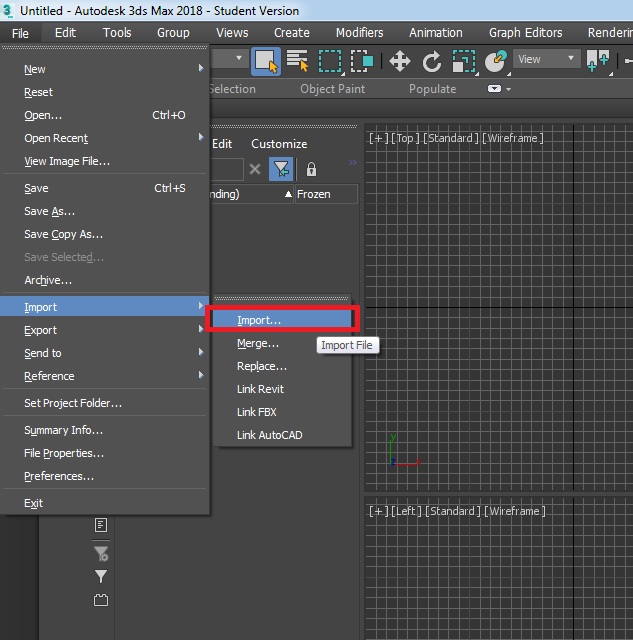Activate Select and Rotate tool
Viewport: 633px width, 640px height.
(x=431, y=62)
